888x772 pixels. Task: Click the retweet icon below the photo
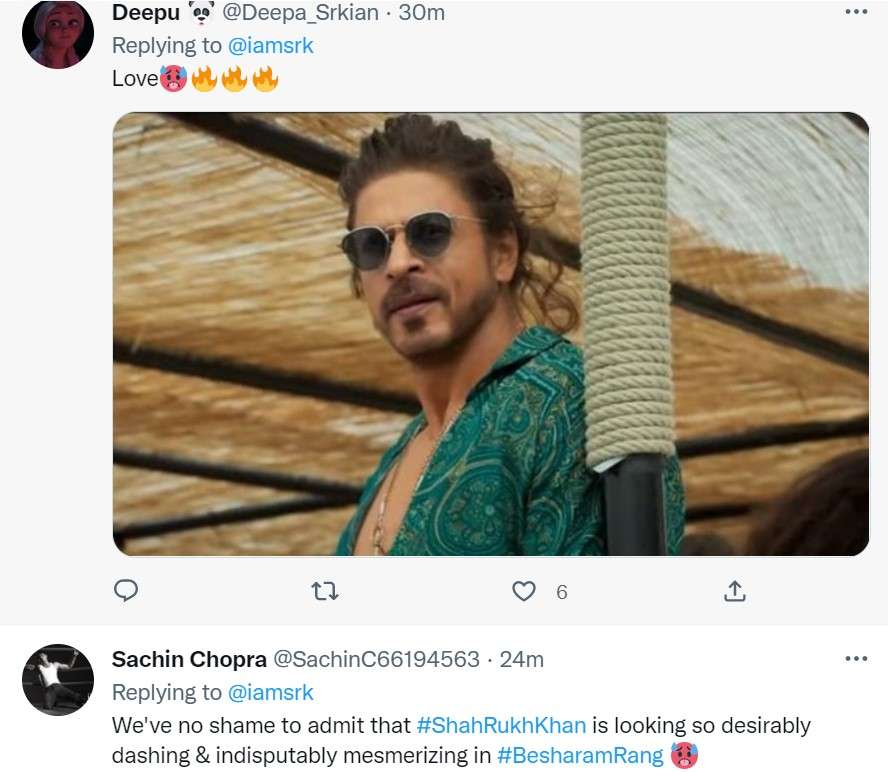[324, 591]
